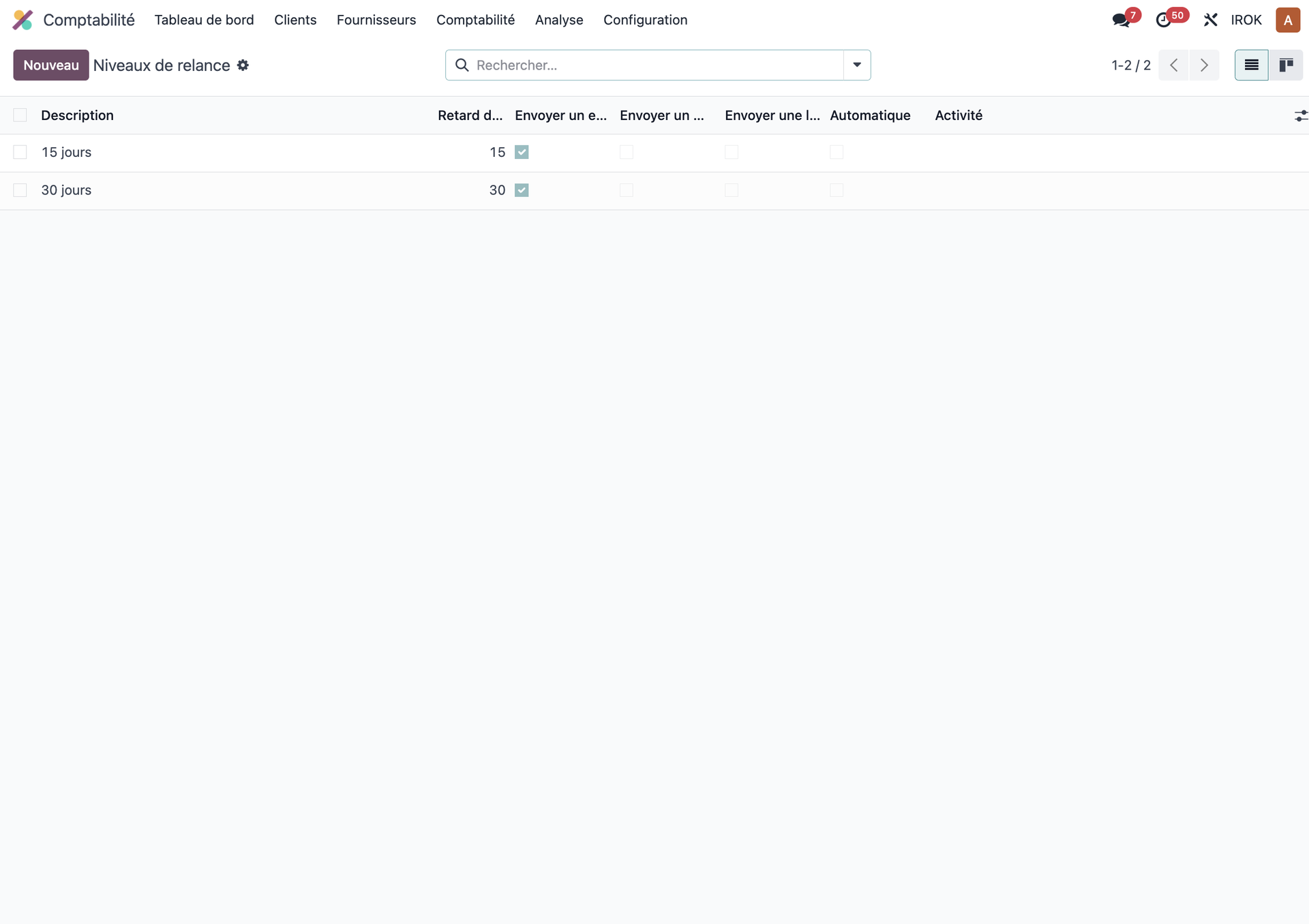Screen dimensions: 1309x924
Task: Open the user avatar menu
Action: pyautogui.click(x=1288, y=20)
